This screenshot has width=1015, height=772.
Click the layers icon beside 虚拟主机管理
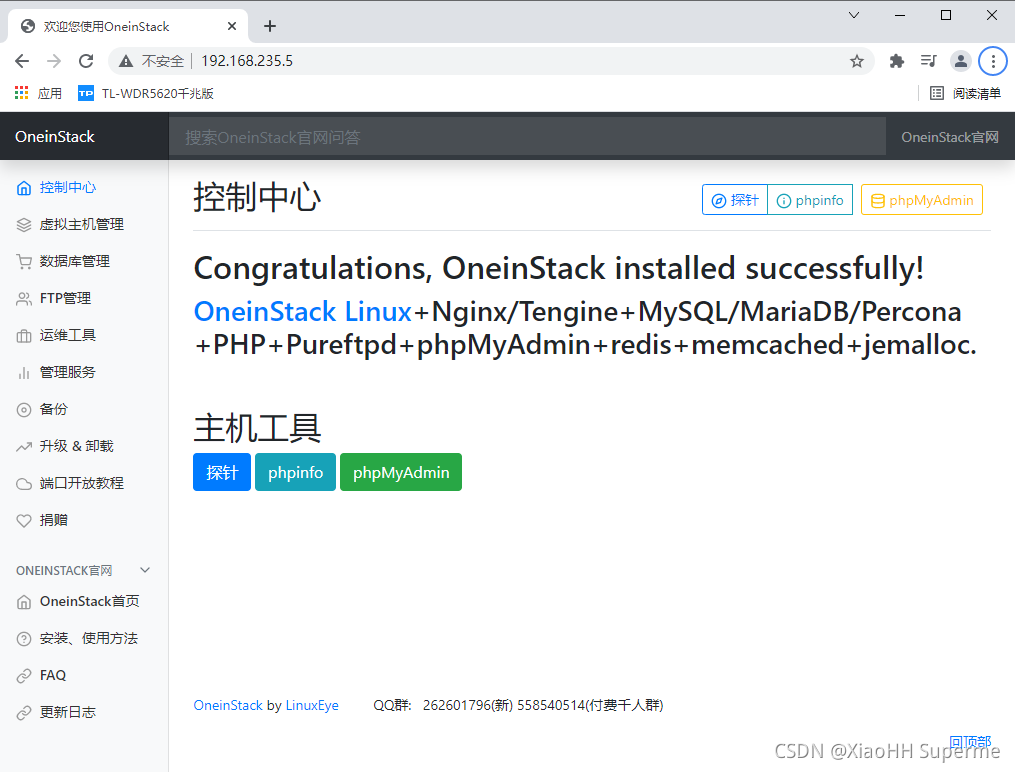pos(24,225)
